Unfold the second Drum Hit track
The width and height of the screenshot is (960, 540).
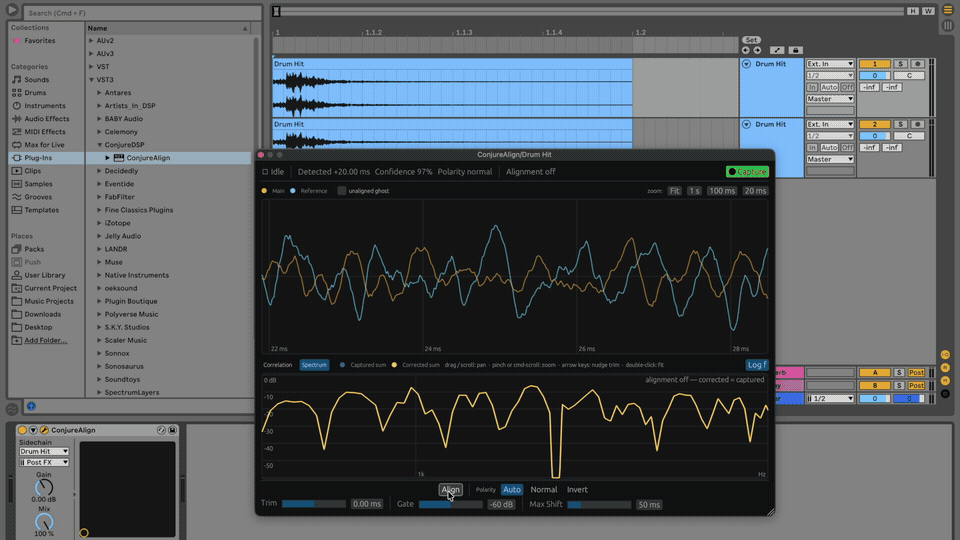click(x=746, y=124)
